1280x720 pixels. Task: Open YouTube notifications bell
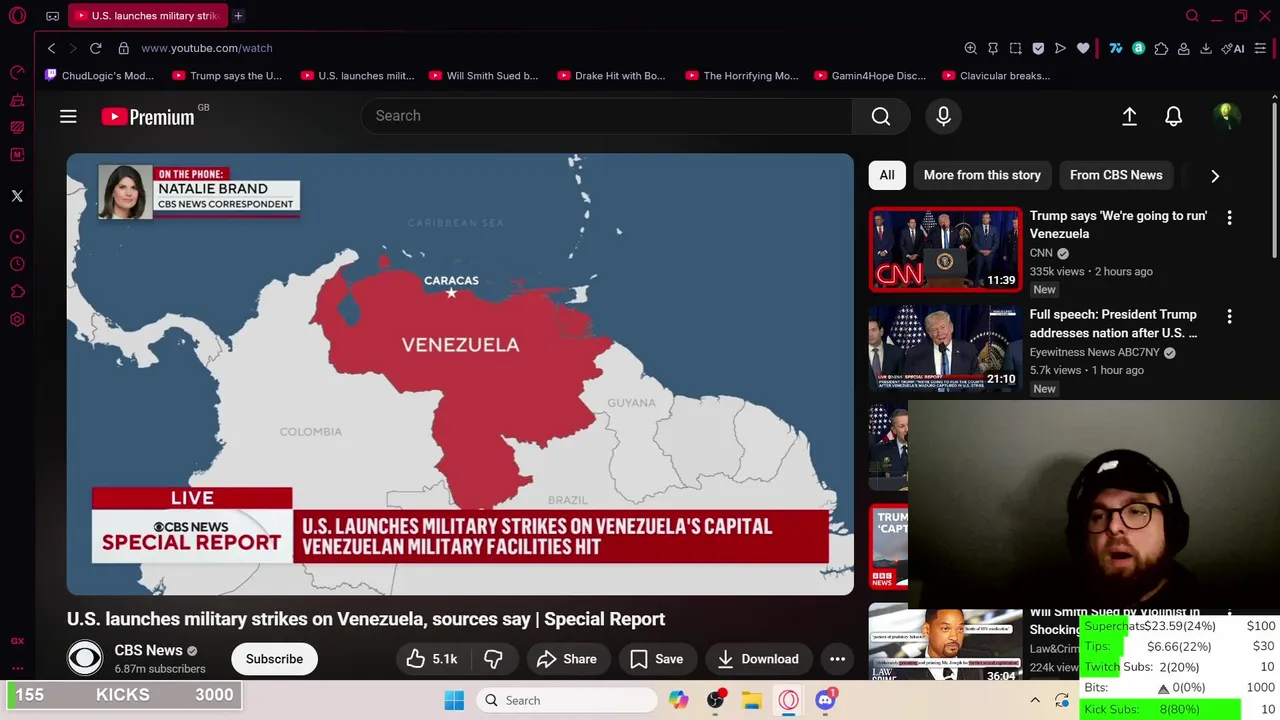(1174, 116)
